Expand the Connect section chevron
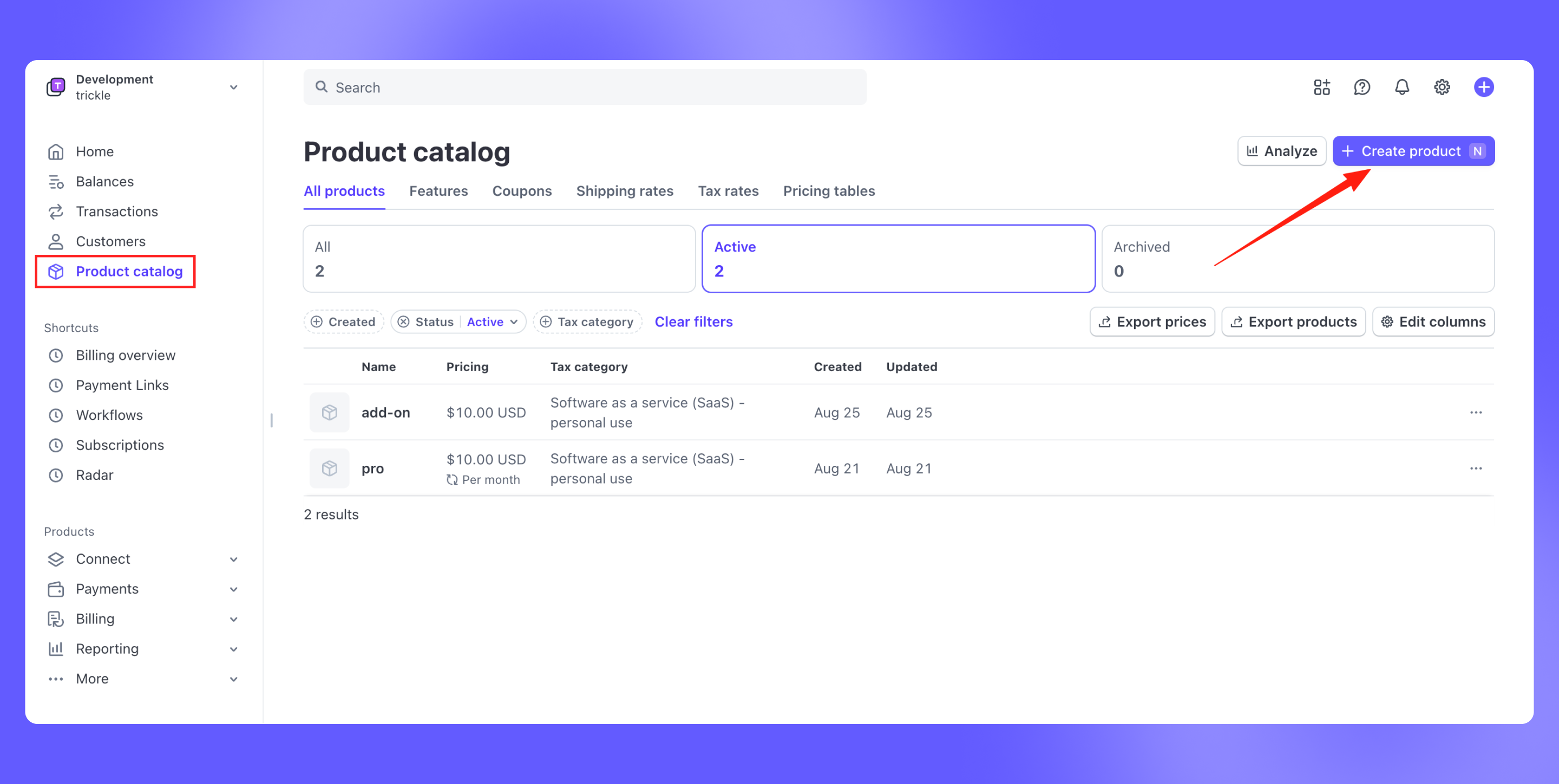 [234, 559]
